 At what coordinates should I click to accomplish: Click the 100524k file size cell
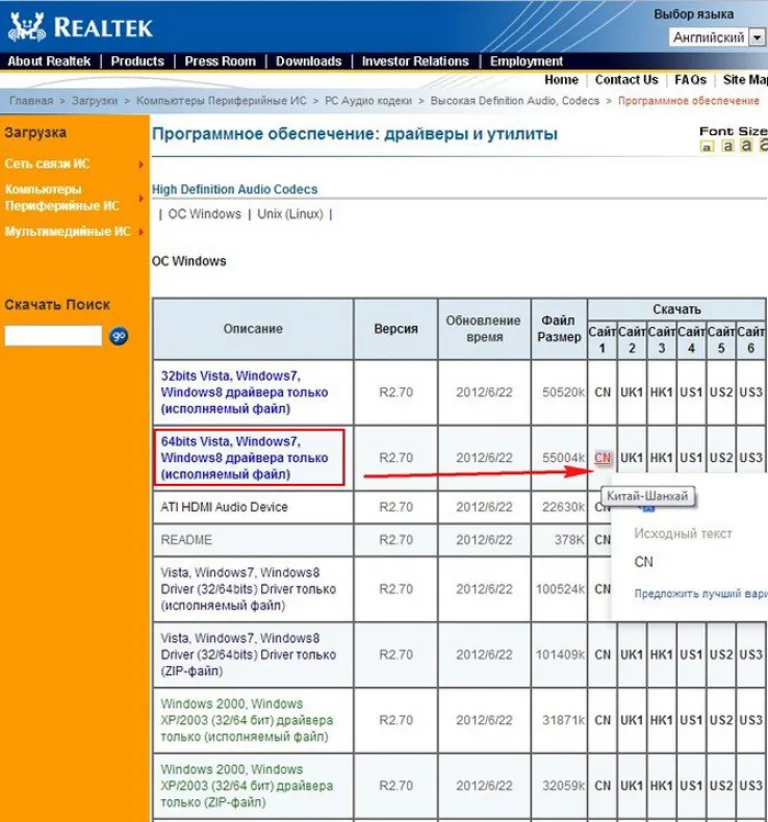pos(560,589)
